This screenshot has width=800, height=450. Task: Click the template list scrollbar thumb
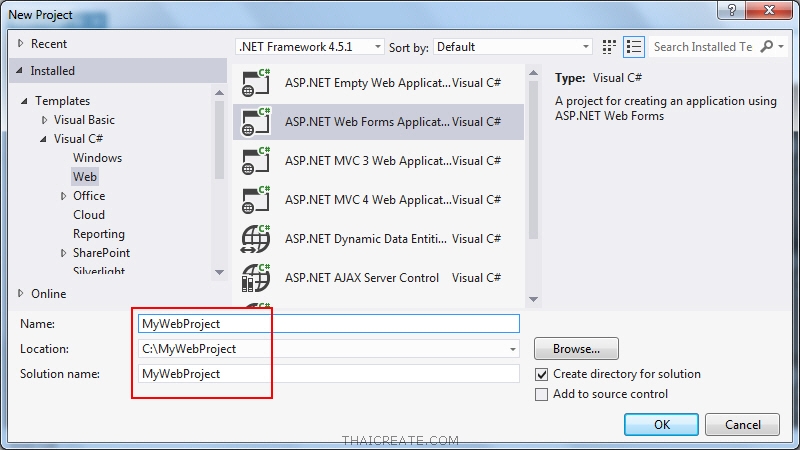[x=534, y=160]
